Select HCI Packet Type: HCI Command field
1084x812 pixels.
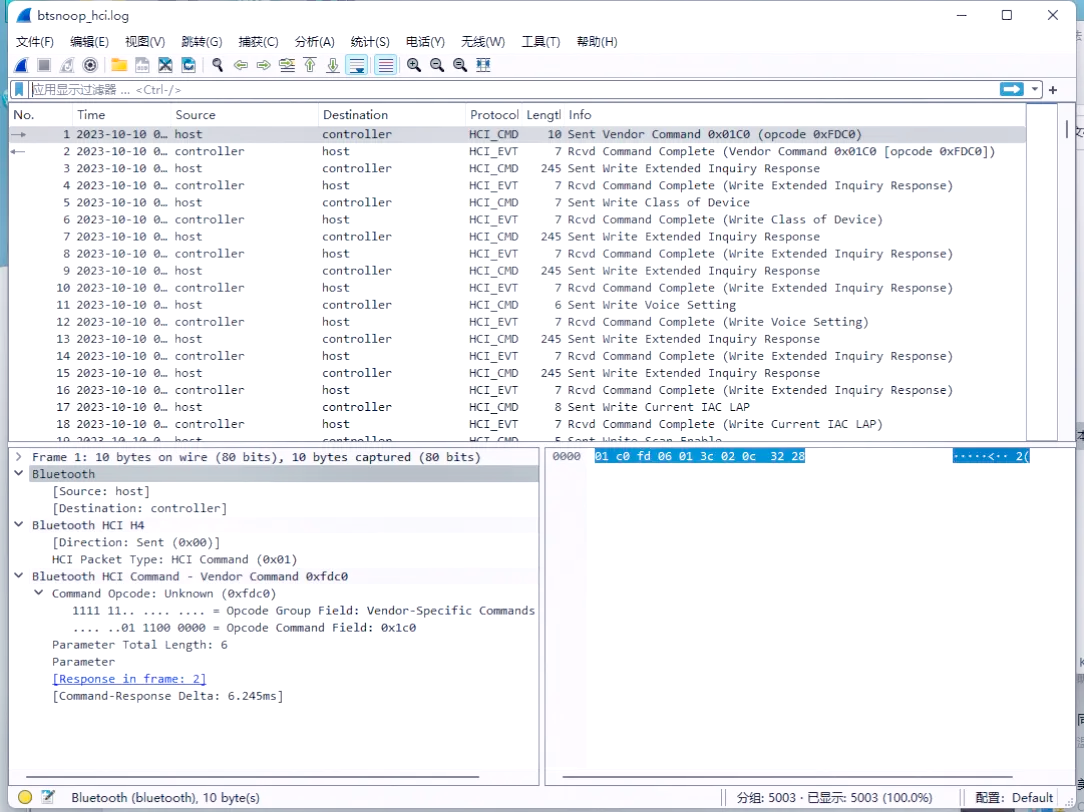pyautogui.click(x=174, y=560)
